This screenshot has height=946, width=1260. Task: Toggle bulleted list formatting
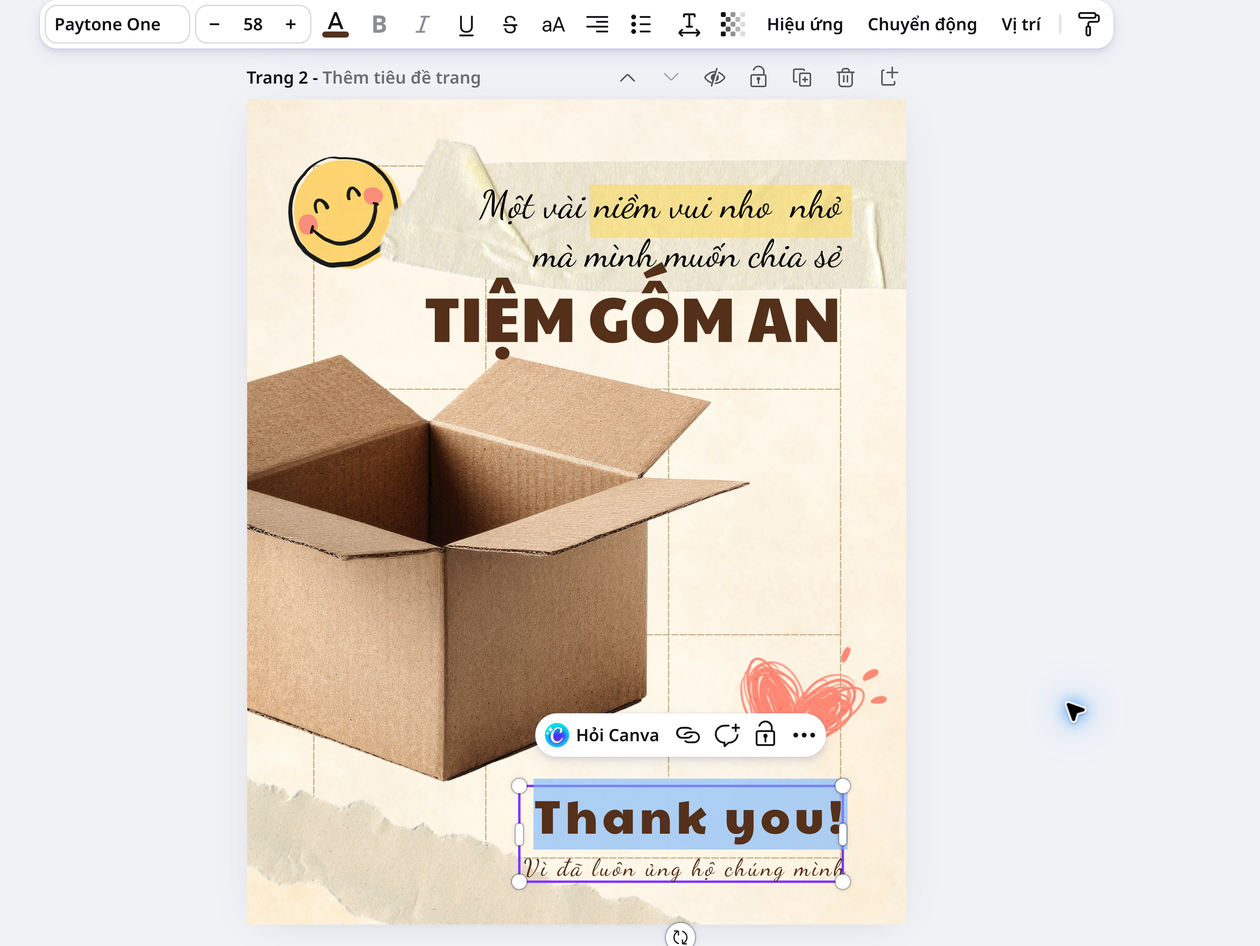point(641,24)
